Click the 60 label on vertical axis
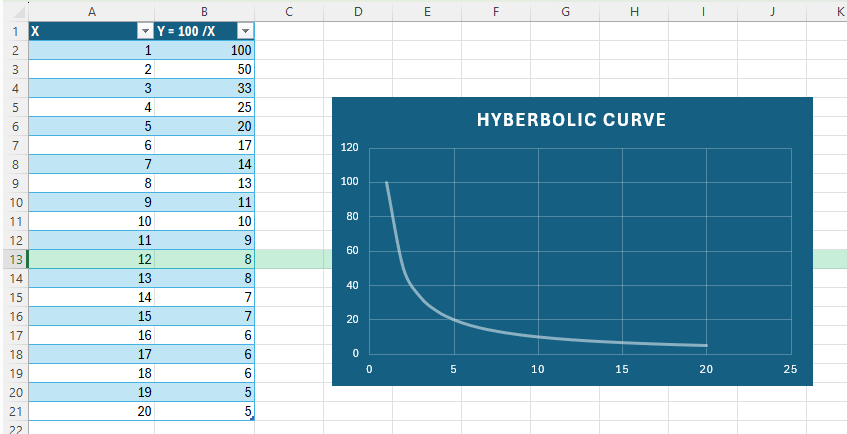The image size is (847, 434). point(352,251)
